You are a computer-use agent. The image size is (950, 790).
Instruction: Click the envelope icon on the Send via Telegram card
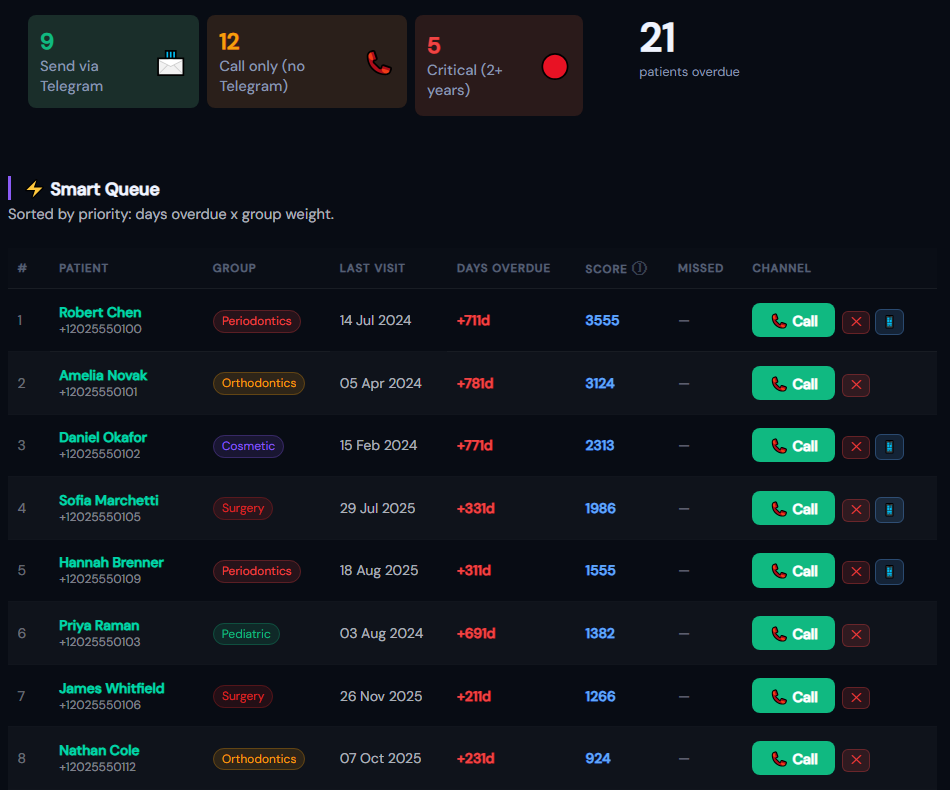pos(171,63)
